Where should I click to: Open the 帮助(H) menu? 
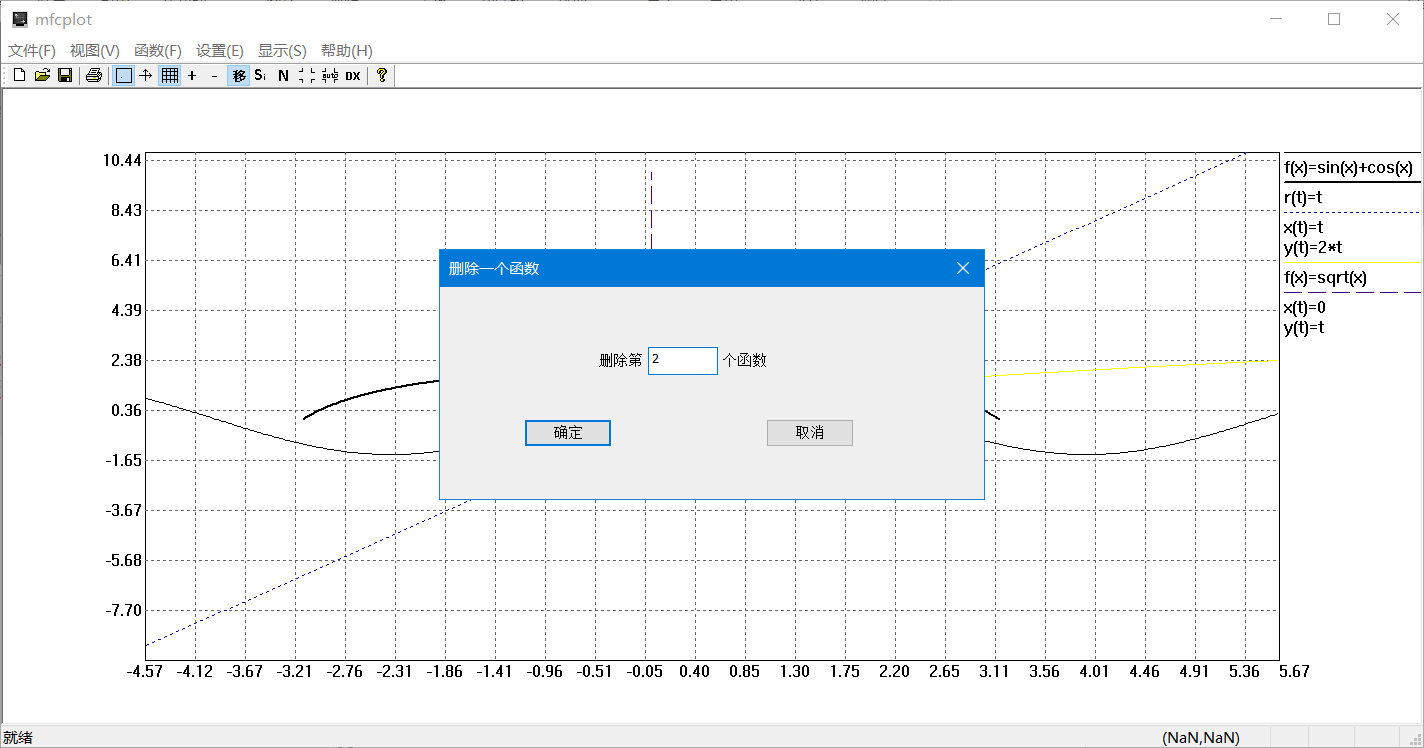pyautogui.click(x=347, y=51)
